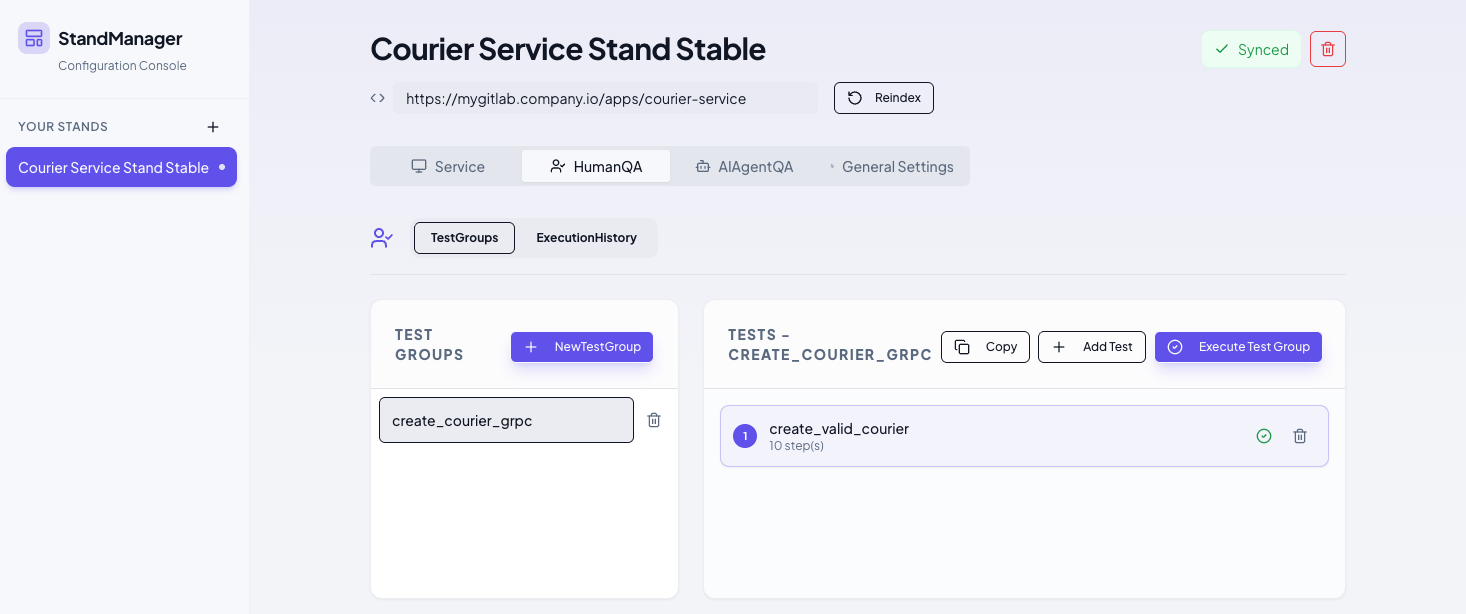Click green check status of create_valid_courier
The image size is (1466, 614).
tap(1264, 436)
